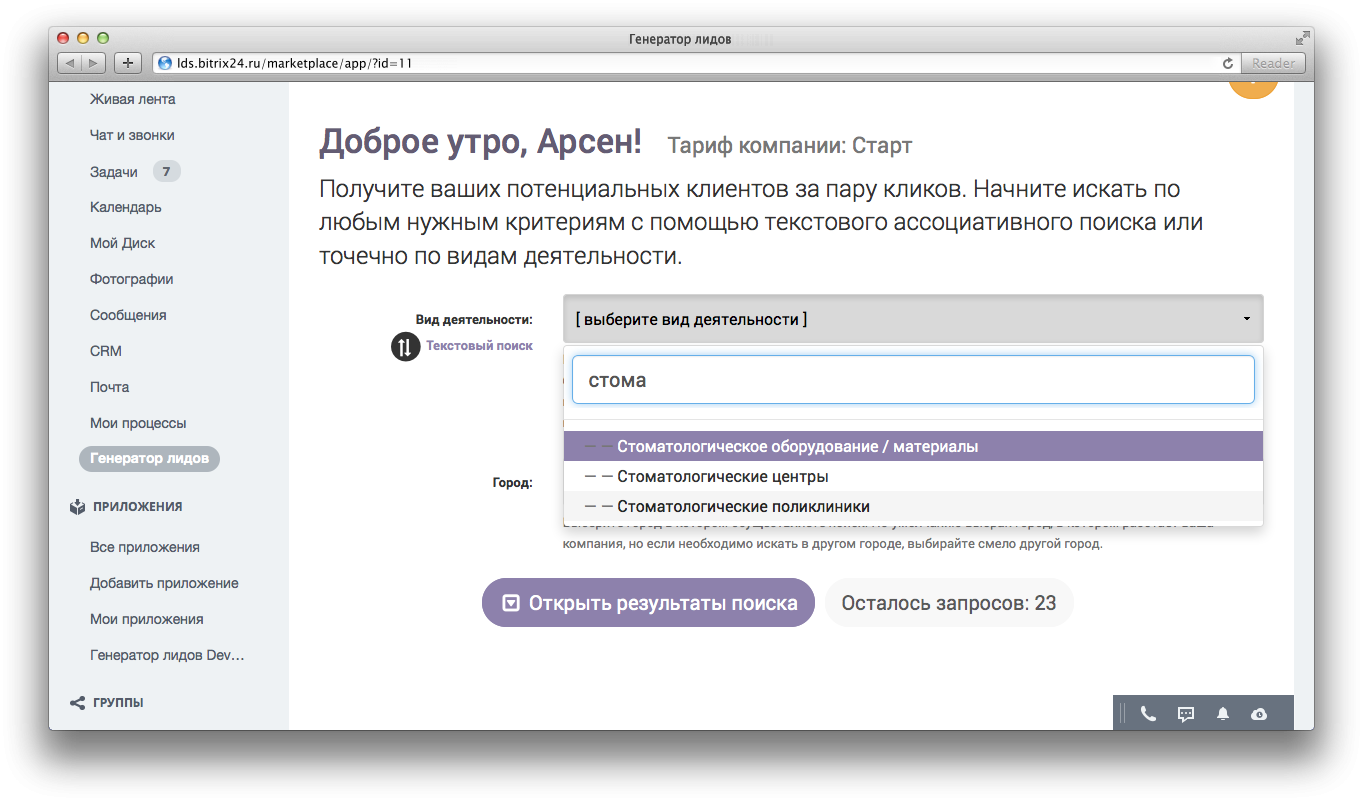The height and width of the screenshot is (801, 1363).
Task: Select Стоматологическое оборудование / материалы option
Action: (x=913, y=446)
